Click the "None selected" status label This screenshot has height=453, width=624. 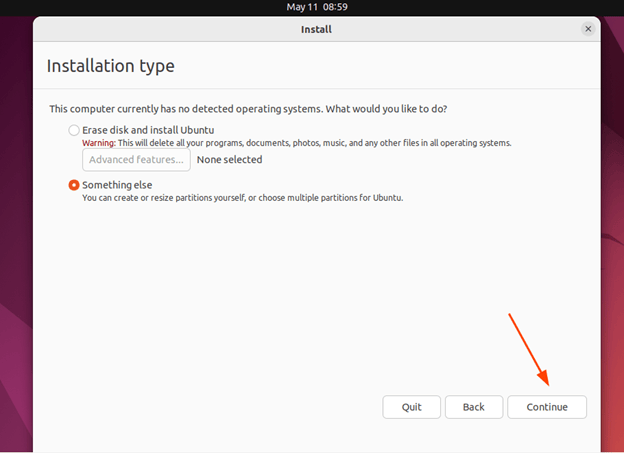click(229, 159)
